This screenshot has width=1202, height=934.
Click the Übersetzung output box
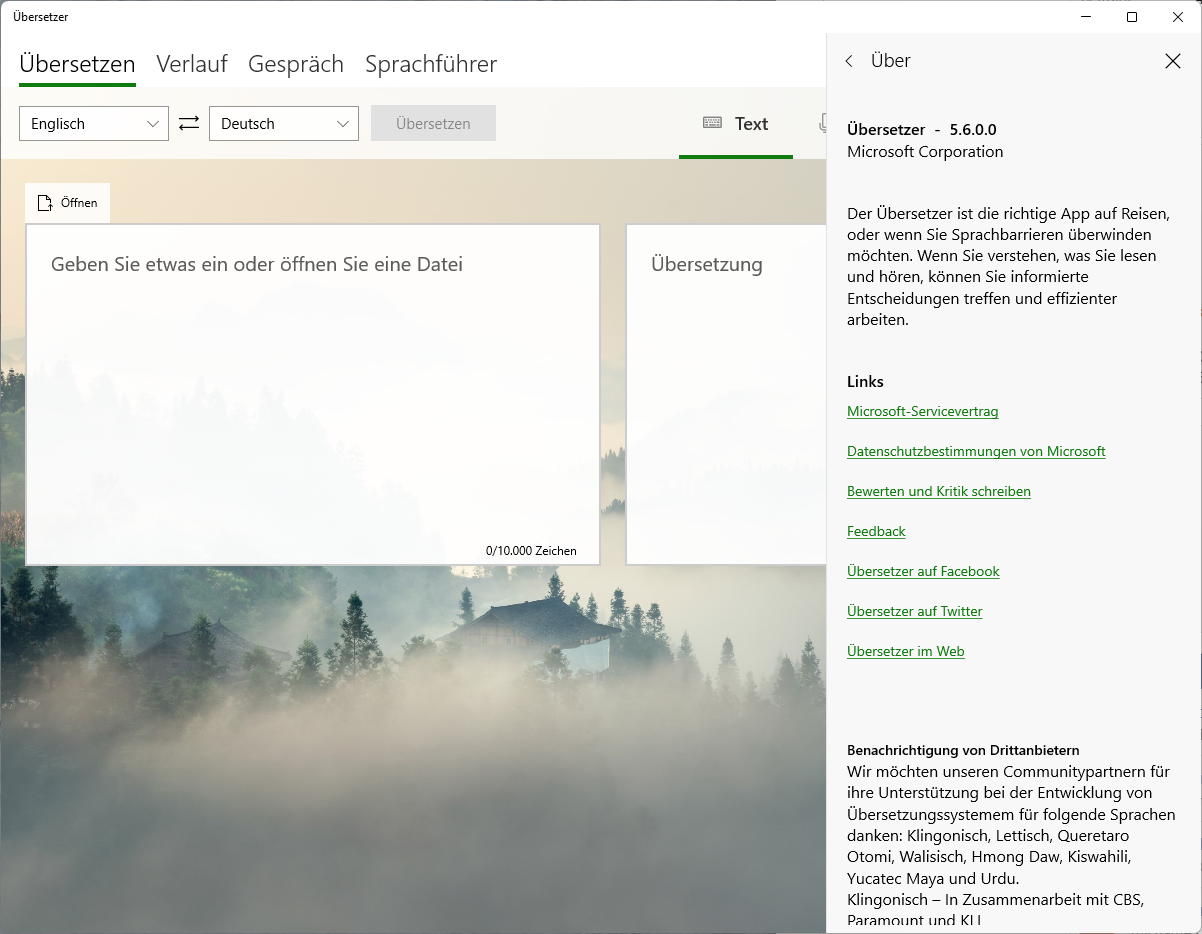pyautogui.click(x=727, y=394)
